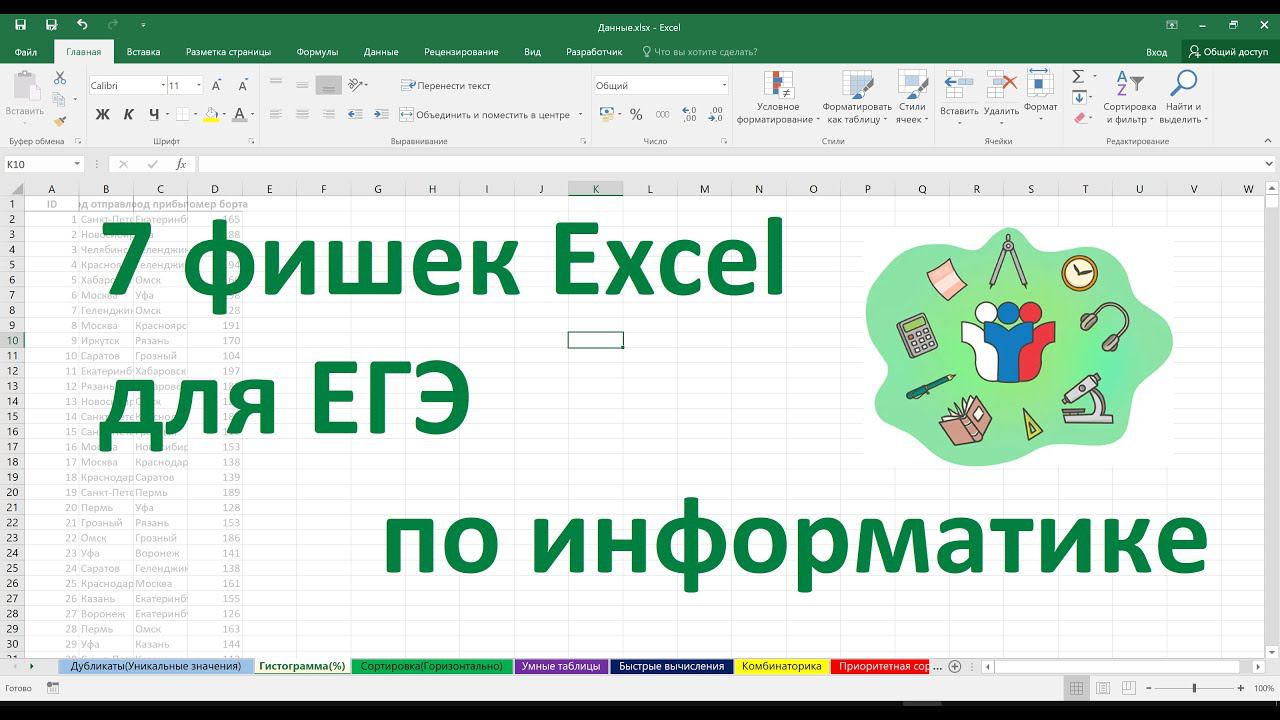Click the formula bar input field
This screenshot has width=1280, height=720.
[x=733, y=164]
